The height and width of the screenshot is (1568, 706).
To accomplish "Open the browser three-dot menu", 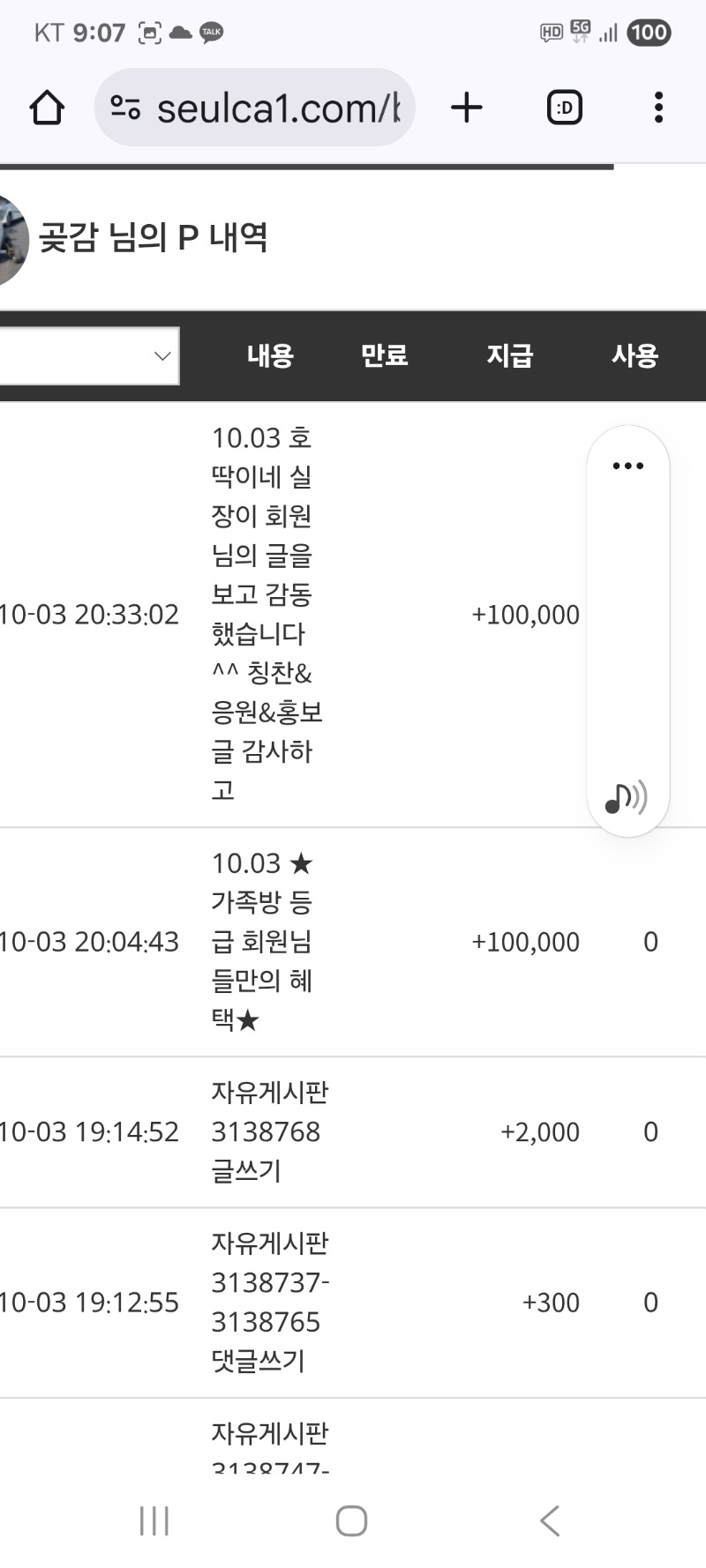I will (x=658, y=108).
